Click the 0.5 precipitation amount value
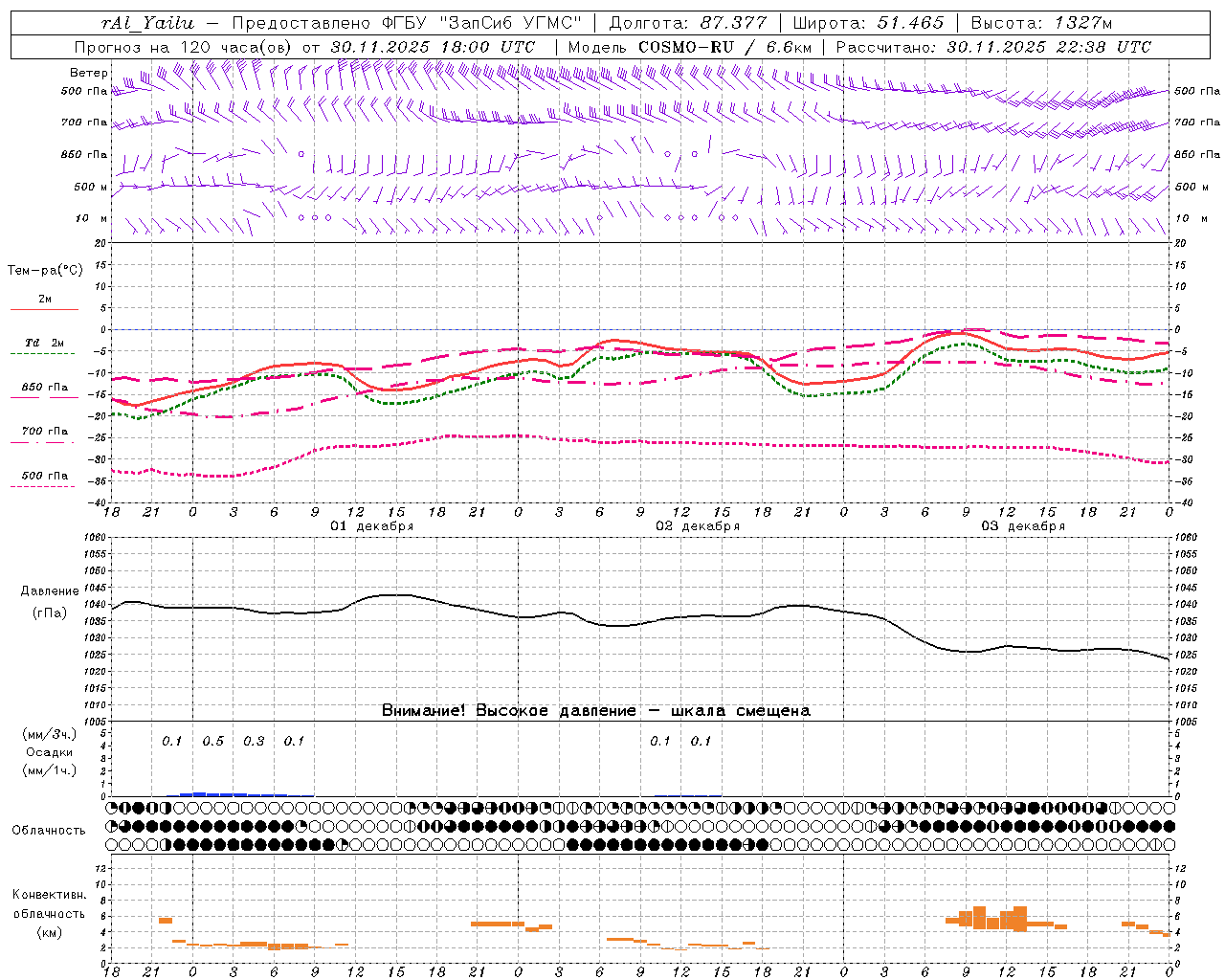The height and width of the screenshot is (980, 1225). (x=212, y=742)
